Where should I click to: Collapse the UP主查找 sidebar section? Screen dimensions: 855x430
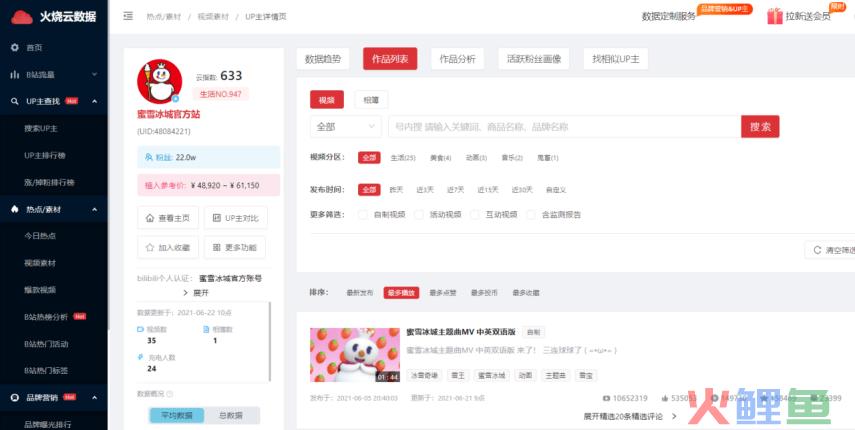53,101
